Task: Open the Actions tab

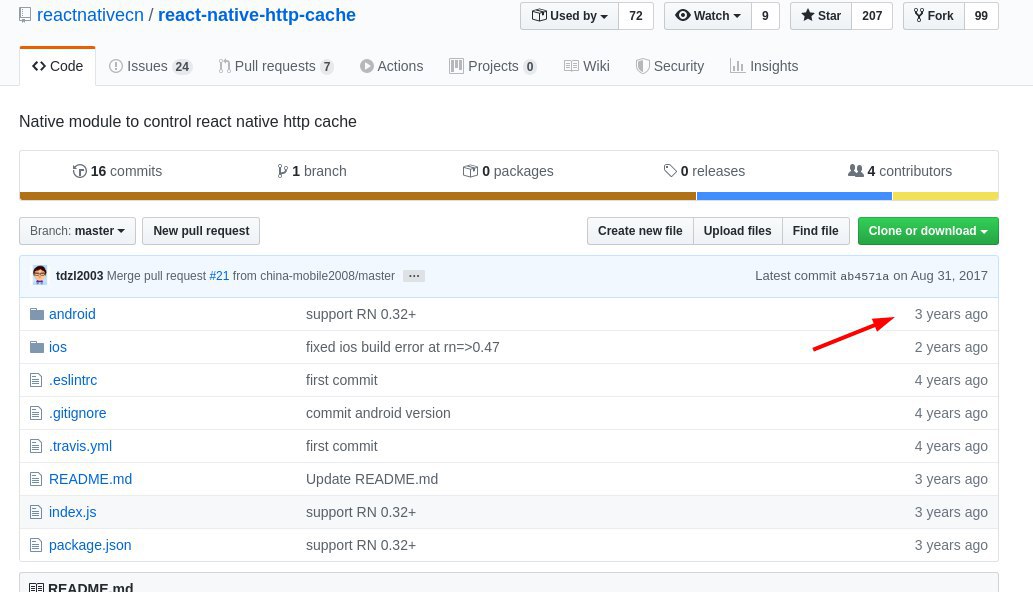Action: coord(391,66)
